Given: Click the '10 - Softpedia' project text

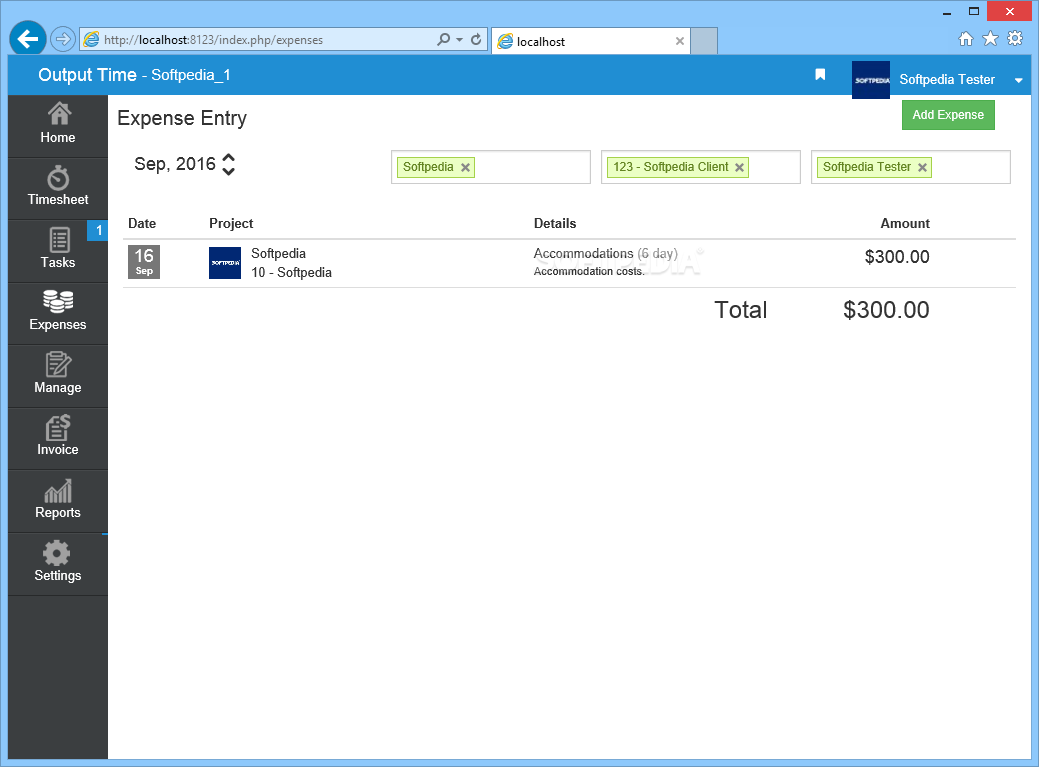Looking at the screenshot, I should tap(292, 272).
